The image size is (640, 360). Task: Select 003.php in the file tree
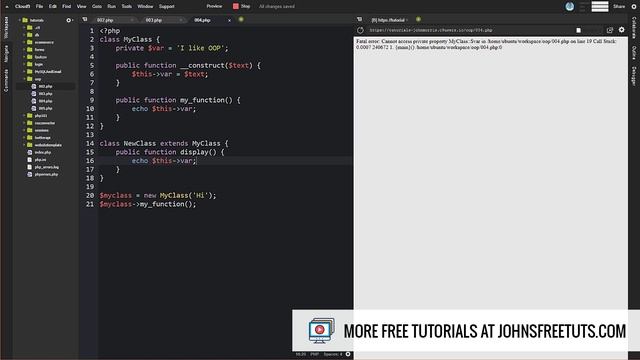45,93
